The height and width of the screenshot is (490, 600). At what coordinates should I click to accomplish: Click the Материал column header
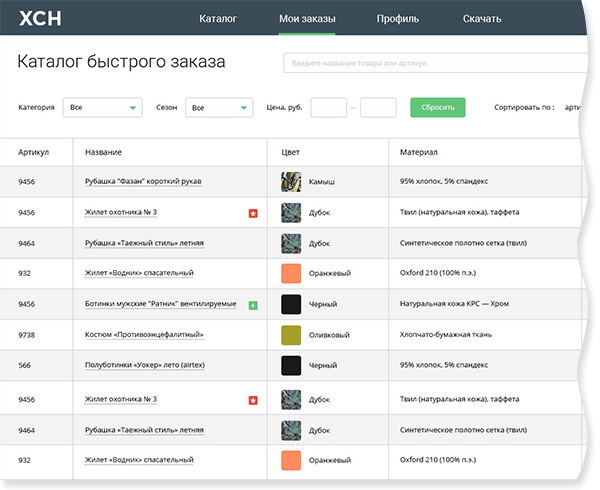tap(419, 152)
